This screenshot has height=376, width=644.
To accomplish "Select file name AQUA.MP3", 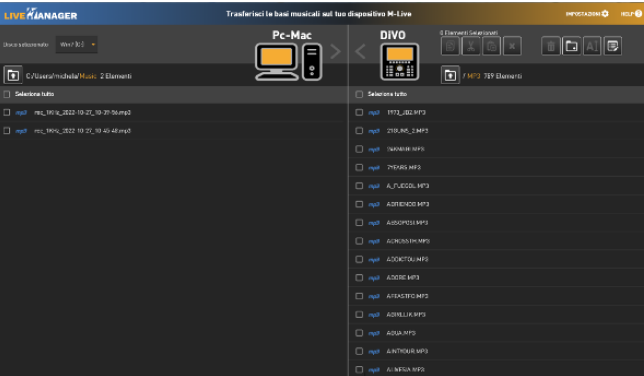I will [x=401, y=333].
